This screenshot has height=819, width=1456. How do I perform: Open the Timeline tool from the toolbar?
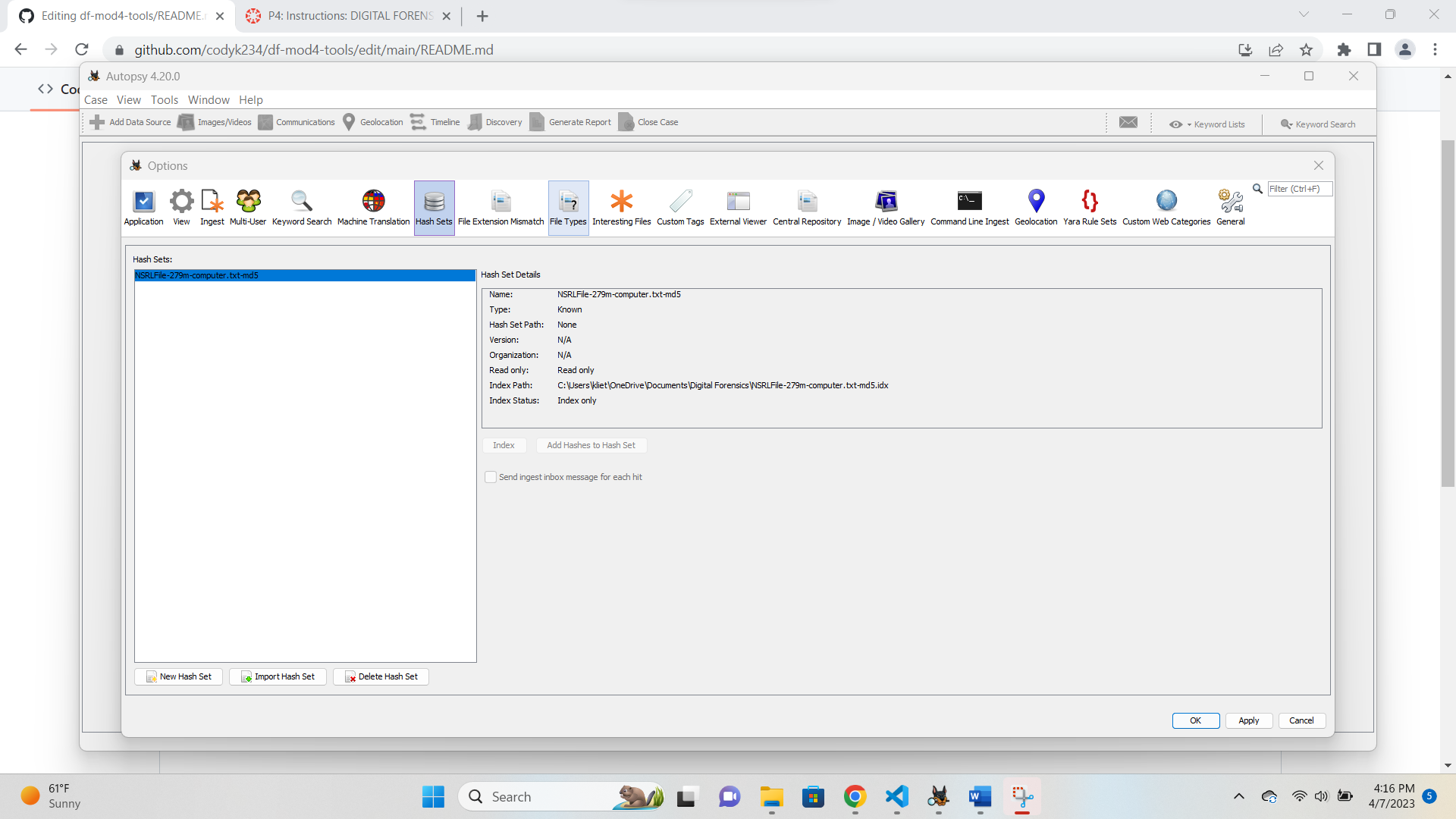tap(436, 121)
